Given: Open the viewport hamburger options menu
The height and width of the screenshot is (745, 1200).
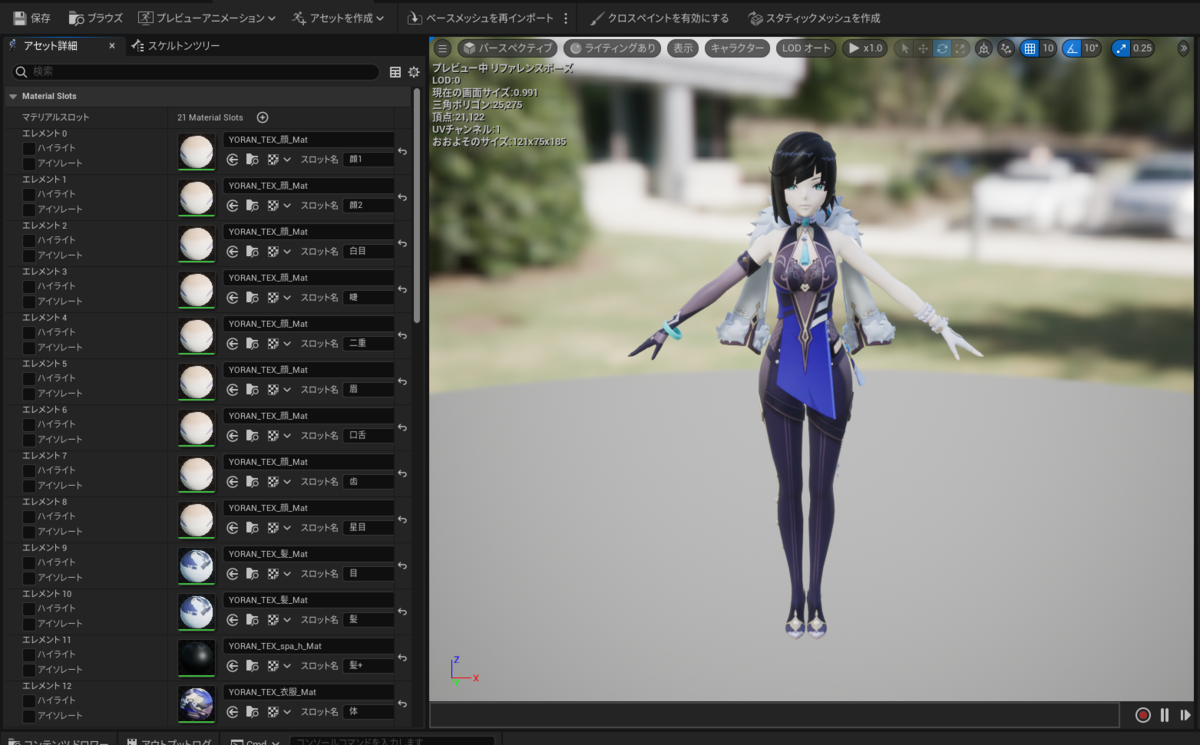Looking at the screenshot, I should tap(443, 48).
